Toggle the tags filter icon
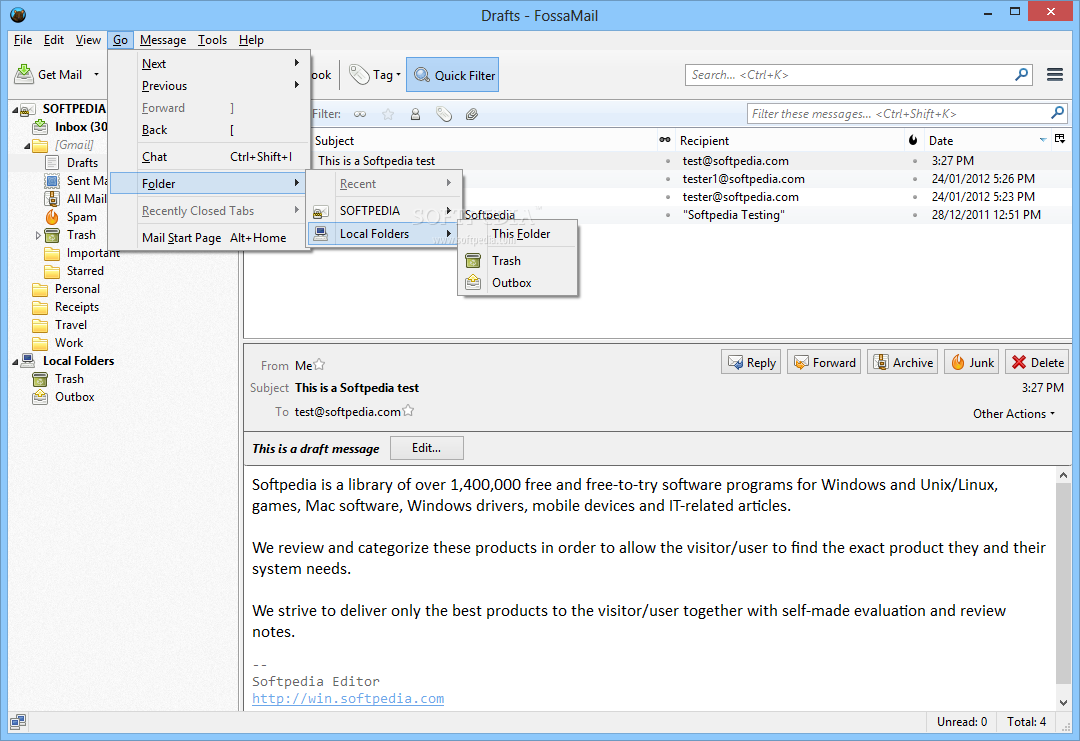The height and width of the screenshot is (741, 1080). (x=444, y=114)
